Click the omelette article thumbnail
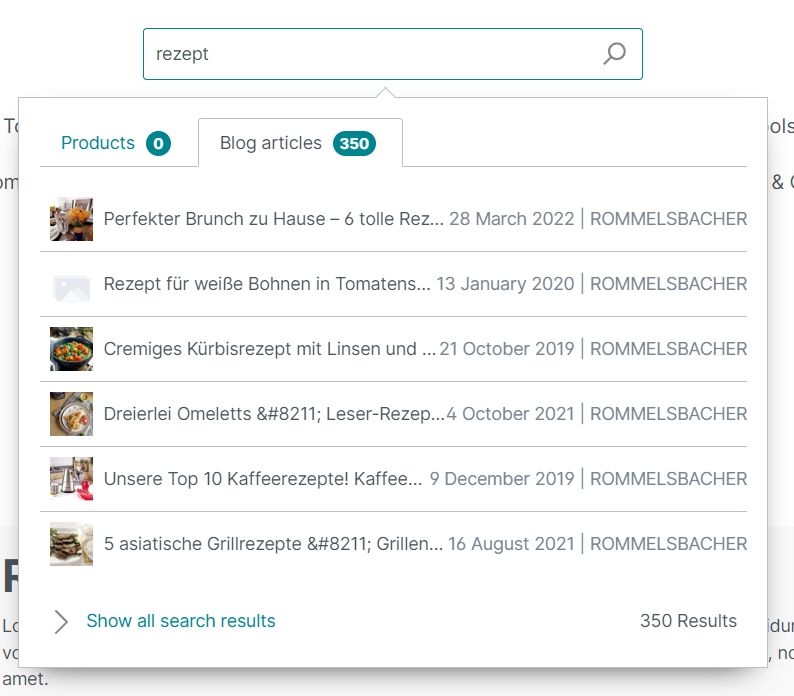Image resolution: width=794 pixels, height=696 pixels. (72, 414)
